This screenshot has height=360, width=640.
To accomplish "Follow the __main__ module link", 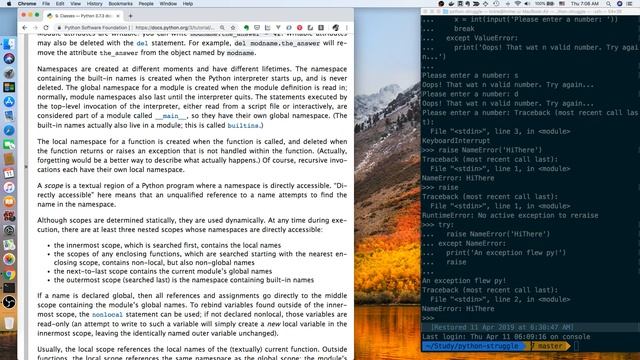I will [x=170, y=116].
